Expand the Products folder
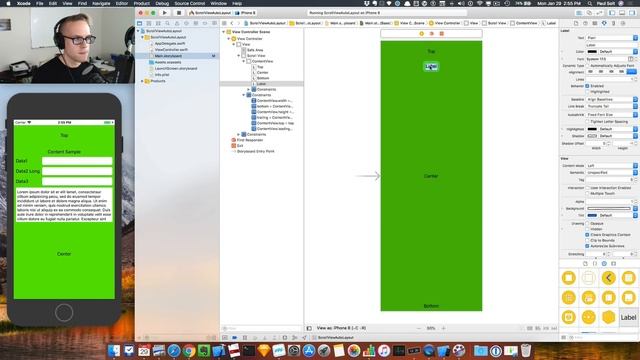 [142, 81]
